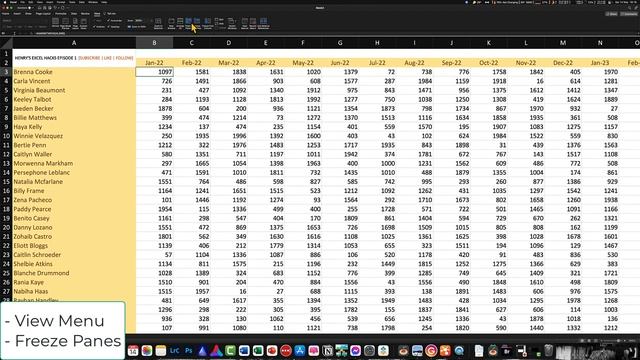Screen dimensions: 640x360
Task: Open PowerPoint from the Dock
Action: click(272, 351)
